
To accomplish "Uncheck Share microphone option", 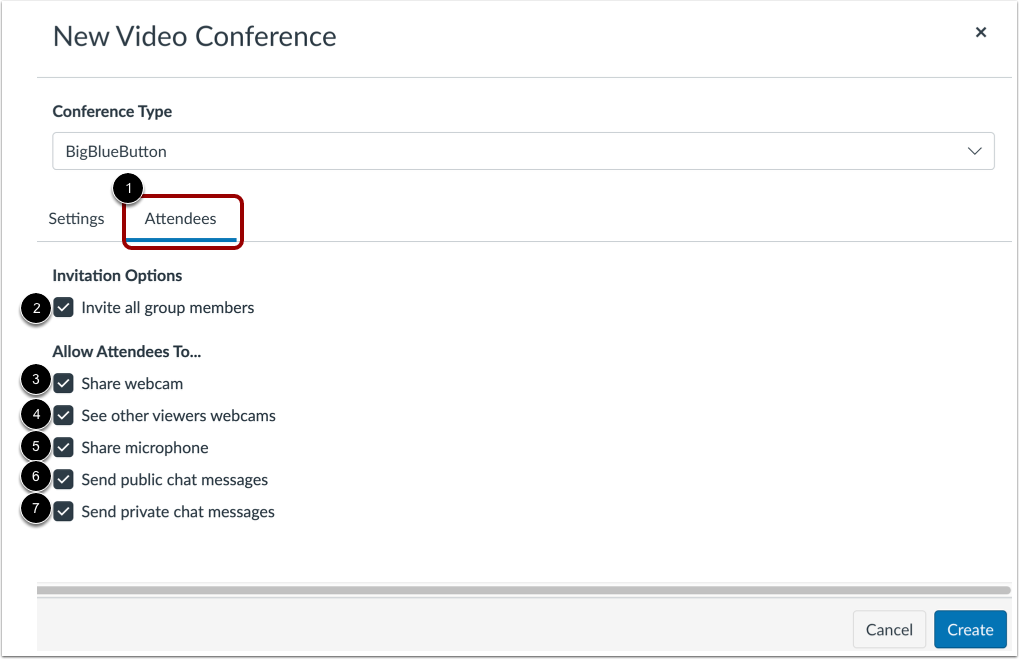I will (64, 447).
